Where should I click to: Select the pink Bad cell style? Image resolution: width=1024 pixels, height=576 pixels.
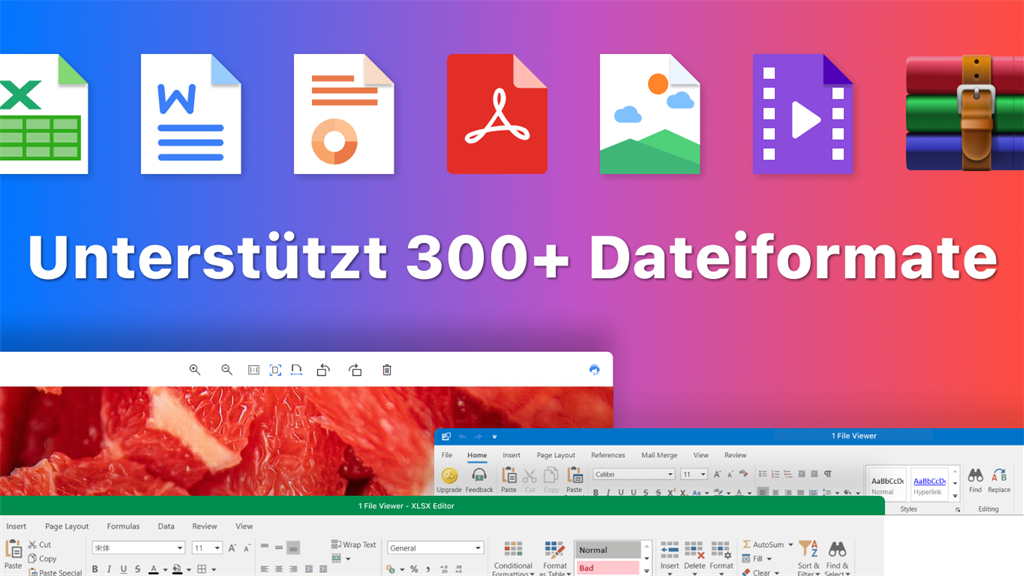608,568
